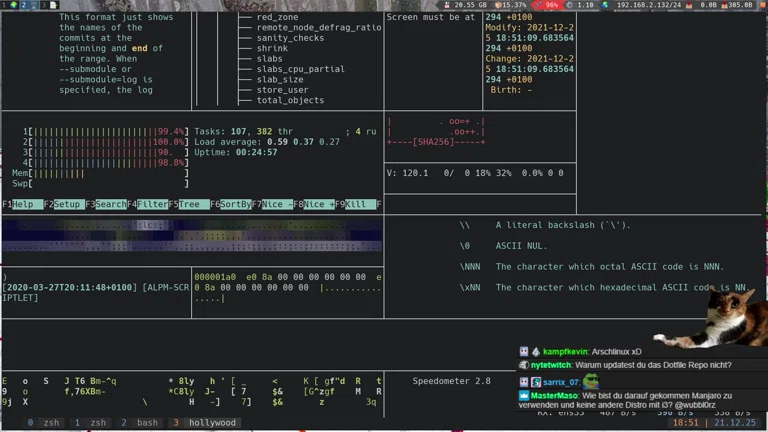Click the load gear icon beside 1.10
Viewport: 768px width, 432px height.
tap(569, 5)
